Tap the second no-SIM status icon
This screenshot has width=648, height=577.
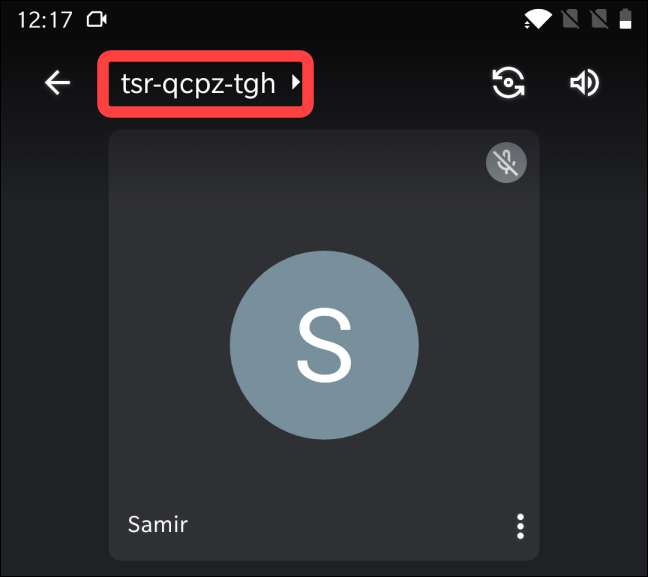(x=599, y=19)
